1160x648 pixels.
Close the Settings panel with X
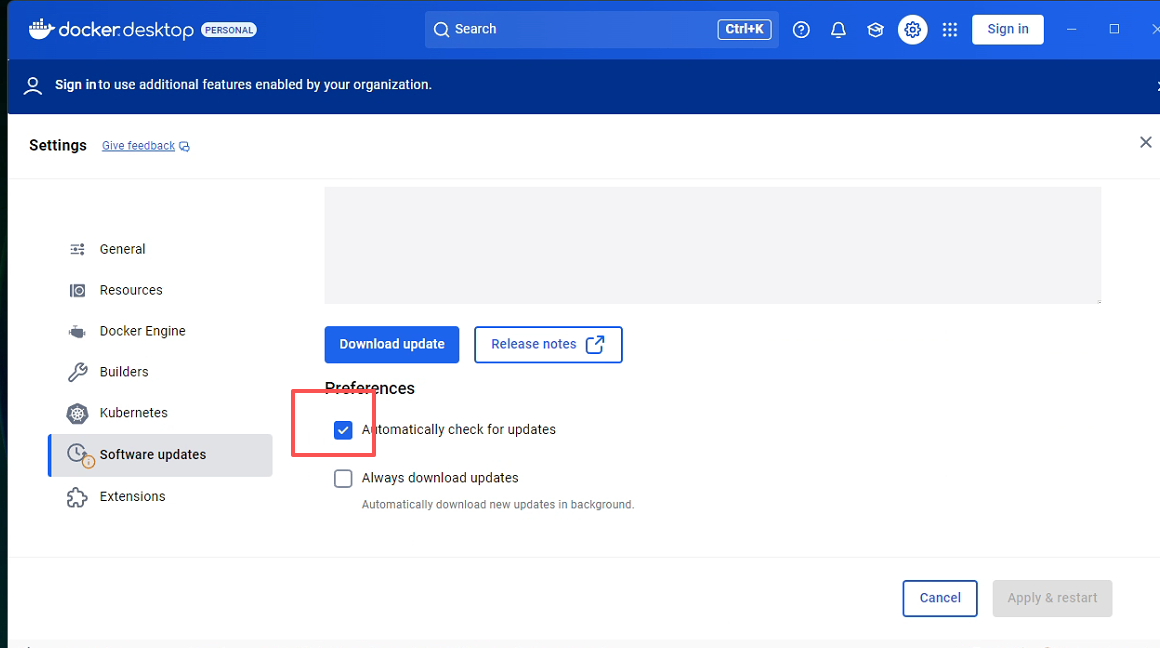click(x=1145, y=142)
